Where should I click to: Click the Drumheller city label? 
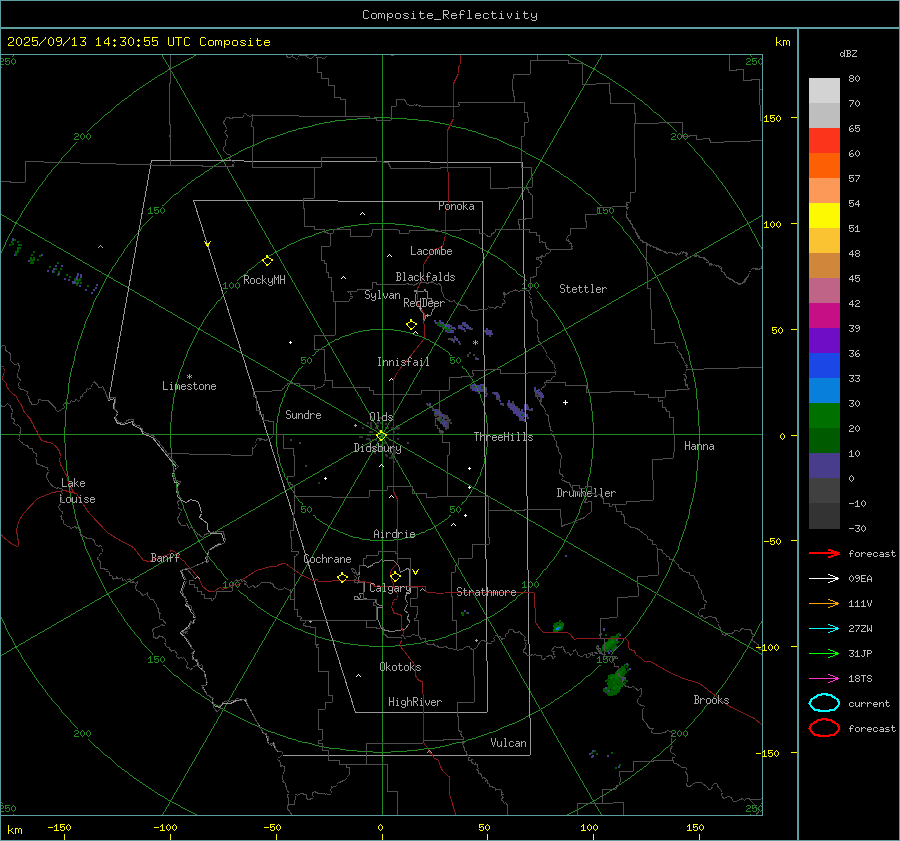click(x=586, y=493)
